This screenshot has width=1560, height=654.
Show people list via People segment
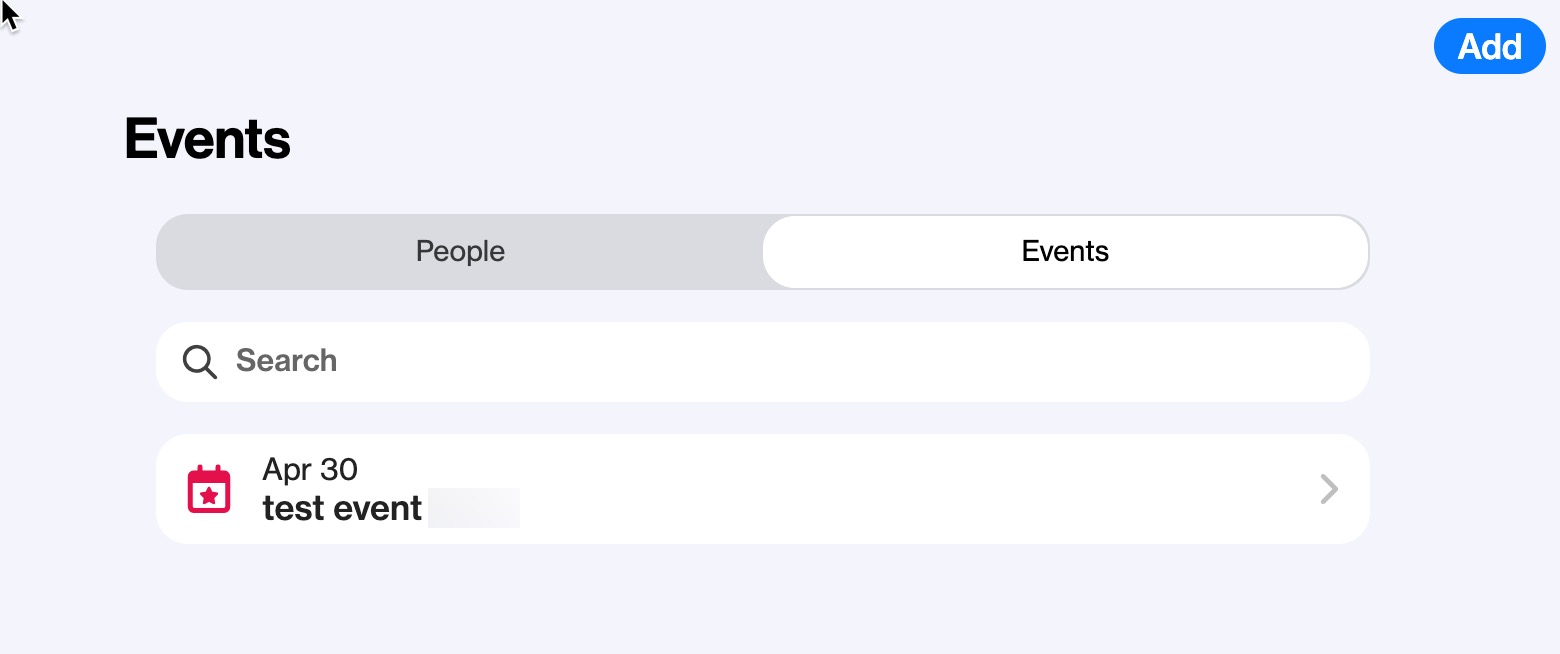coord(460,251)
